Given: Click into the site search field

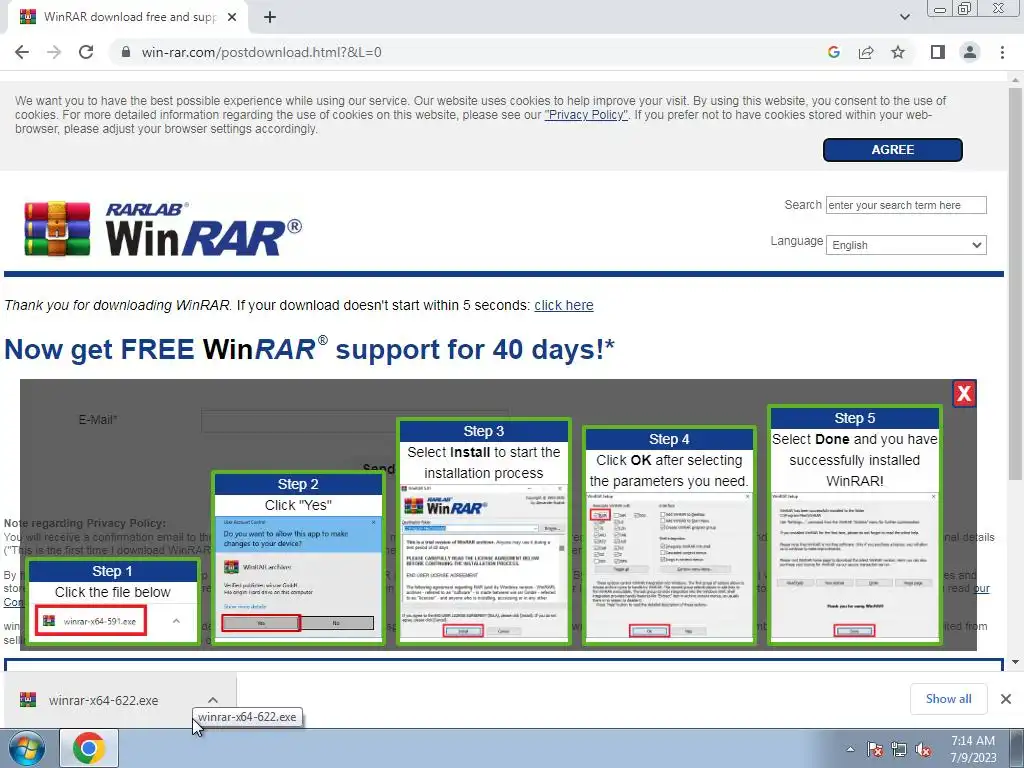Looking at the screenshot, I should click(906, 205).
